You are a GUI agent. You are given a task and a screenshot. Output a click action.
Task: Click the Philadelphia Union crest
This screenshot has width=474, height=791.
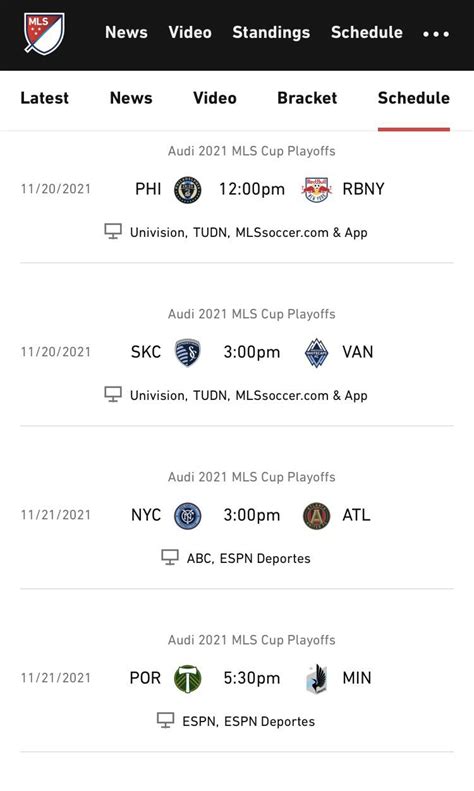click(x=188, y=190)
